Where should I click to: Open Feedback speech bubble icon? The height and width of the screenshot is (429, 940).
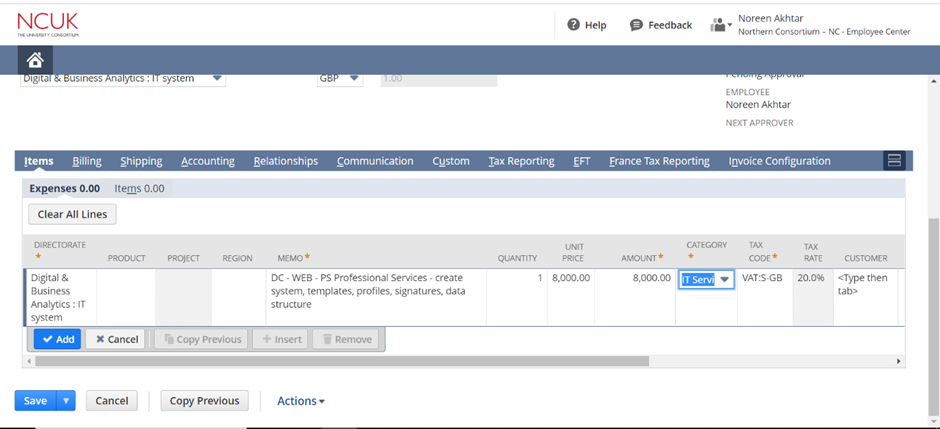(636, 25)
